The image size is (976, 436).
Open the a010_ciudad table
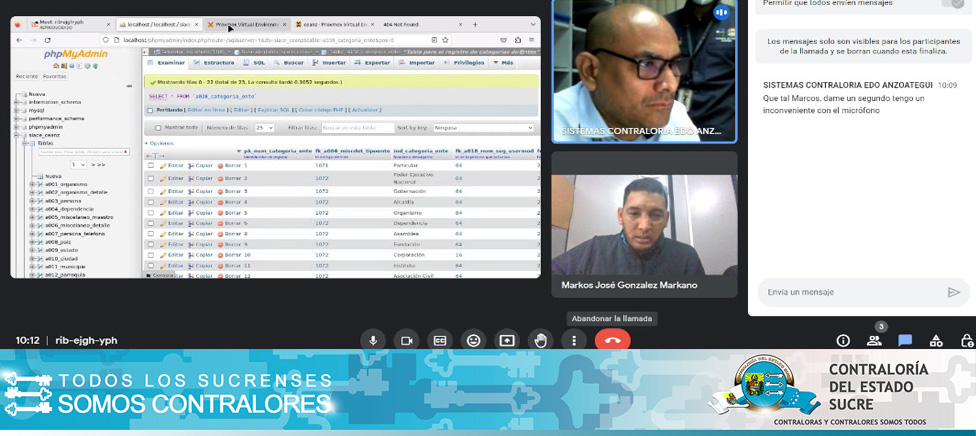coord(61,258)
